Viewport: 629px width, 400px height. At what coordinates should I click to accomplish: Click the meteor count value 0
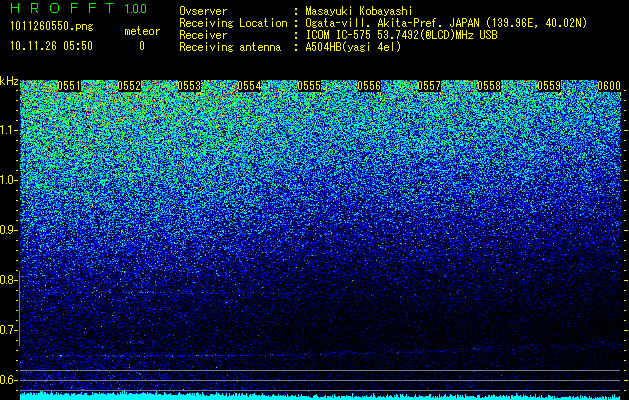click(142, 46)
